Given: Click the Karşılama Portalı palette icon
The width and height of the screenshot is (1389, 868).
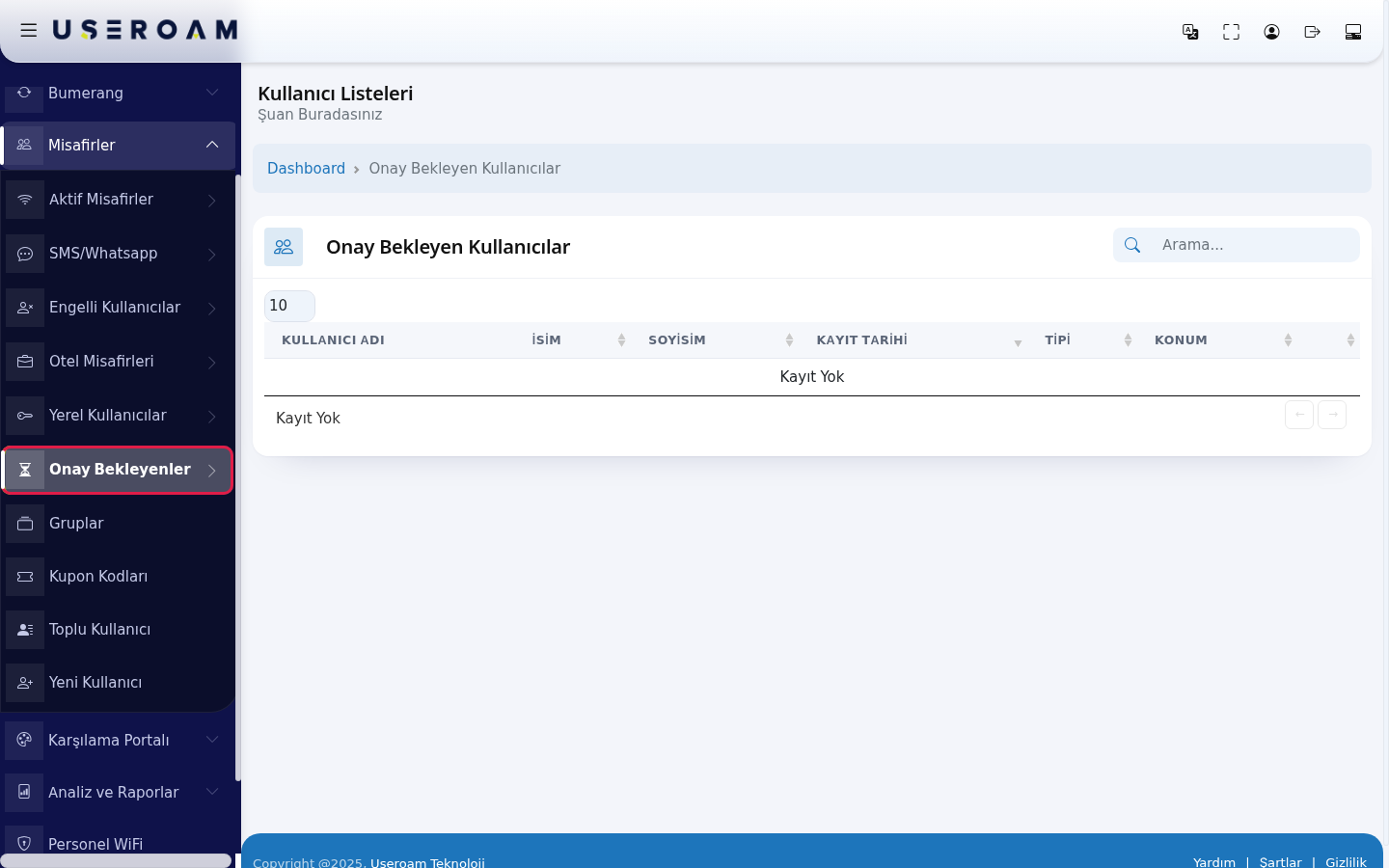Looking at the screenshot, I should point(24,740).
